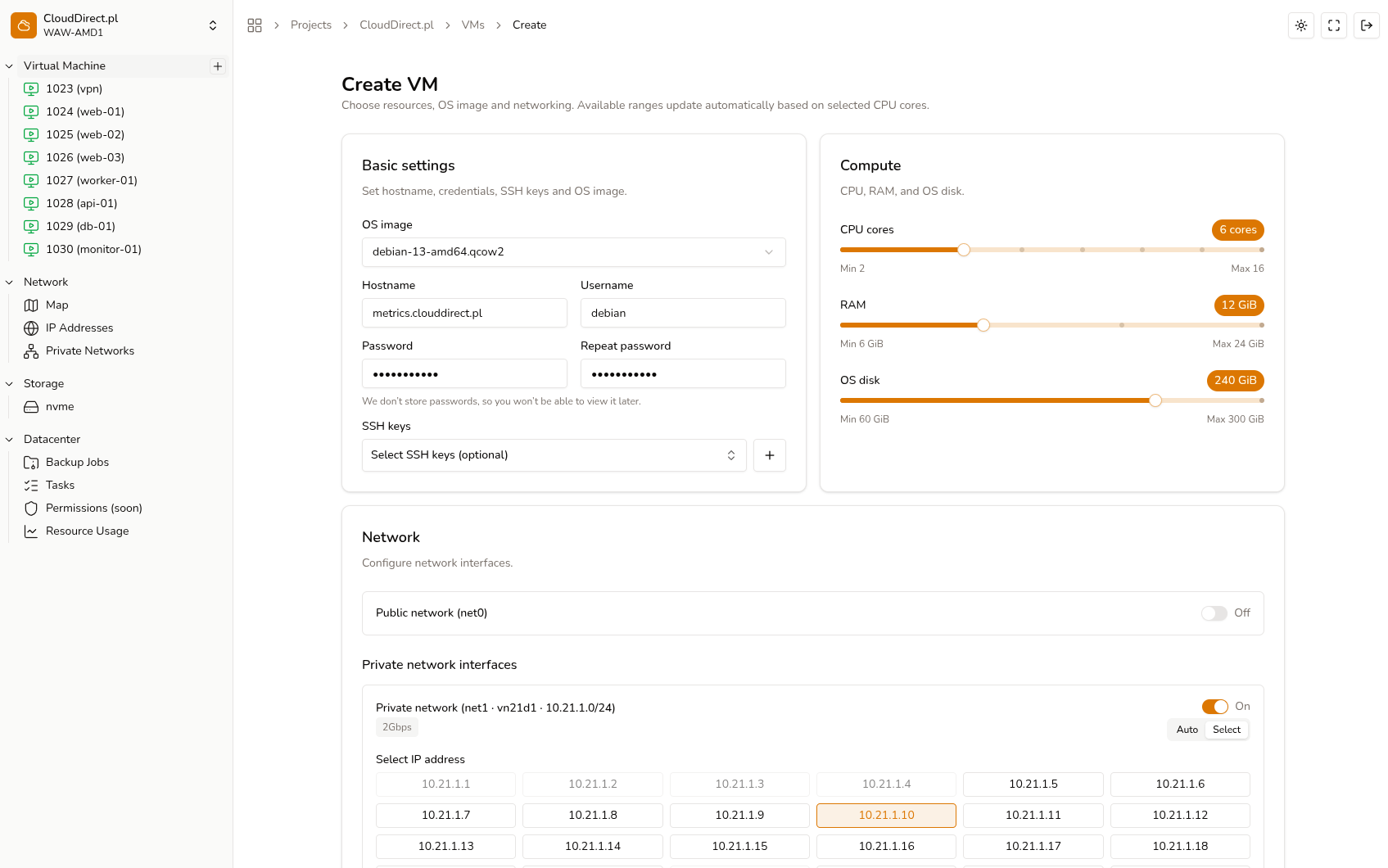Open the Tasks panel
Image resolution: width=1388 pixels, height=868 pixels.
tap(59, 485)
